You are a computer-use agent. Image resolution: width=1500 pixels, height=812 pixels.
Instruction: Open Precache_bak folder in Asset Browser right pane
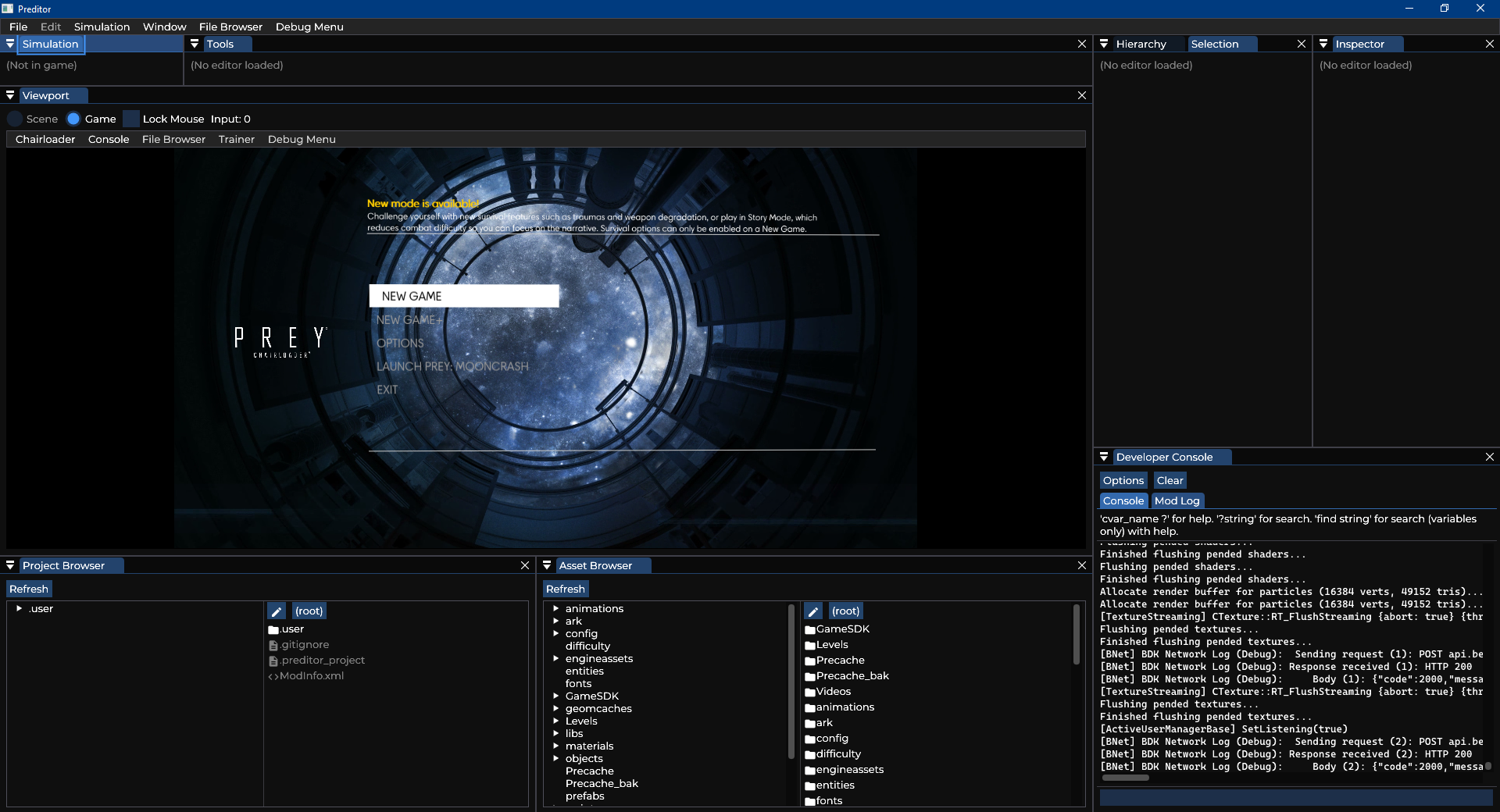(847, 676)
